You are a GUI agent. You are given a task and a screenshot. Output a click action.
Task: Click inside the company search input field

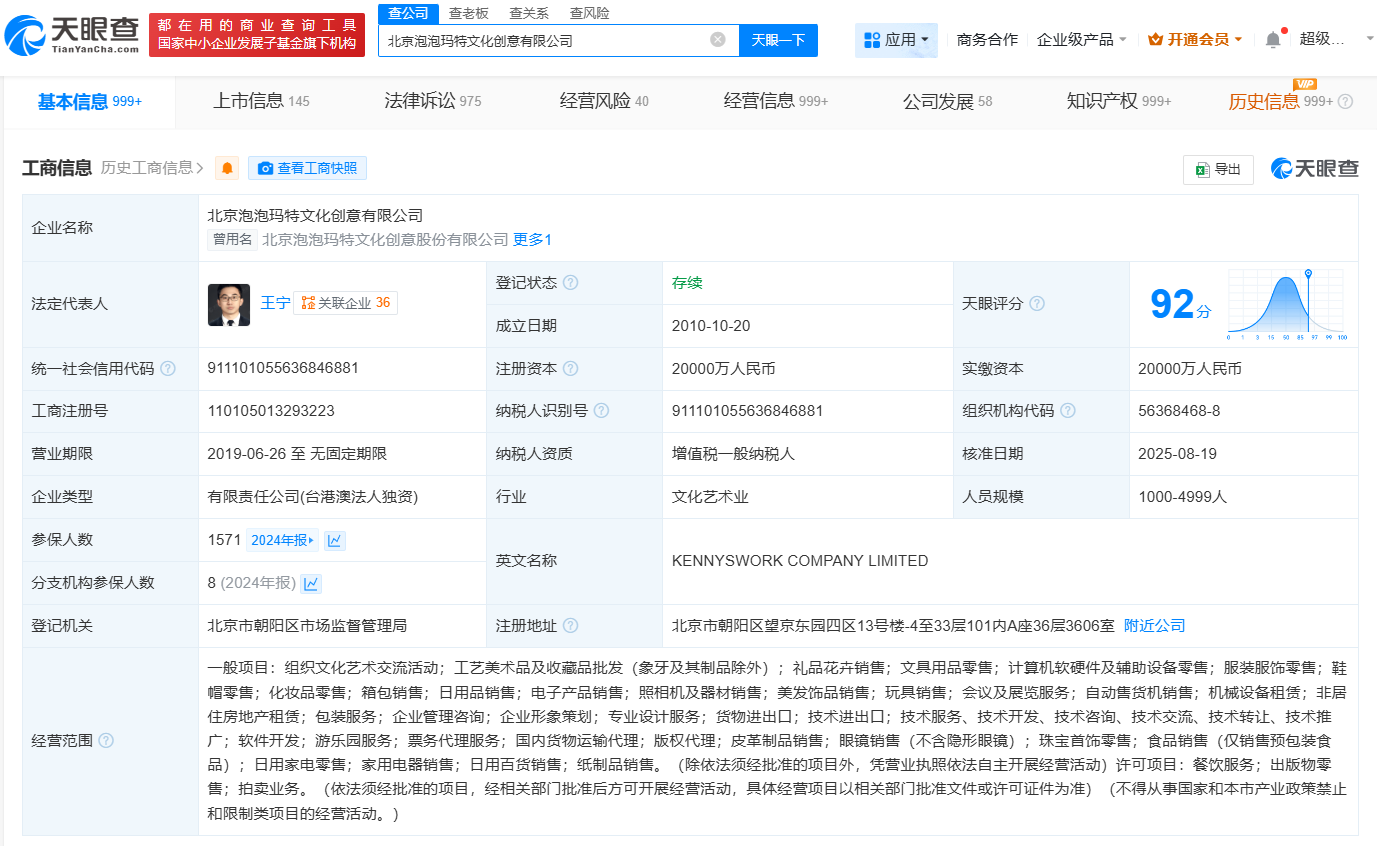pos(550,40)
